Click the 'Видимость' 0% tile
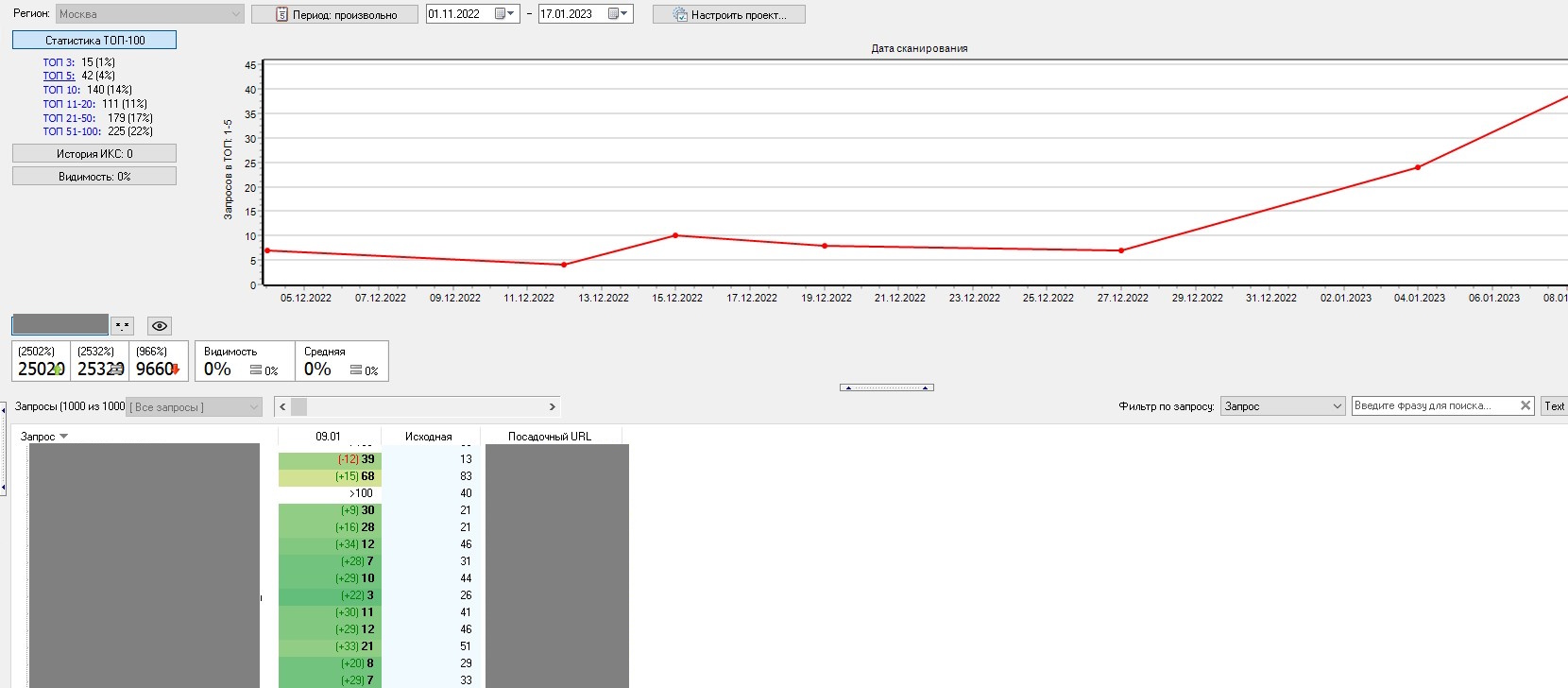The height and width of the screenshot is (688, 1568). 245,361
